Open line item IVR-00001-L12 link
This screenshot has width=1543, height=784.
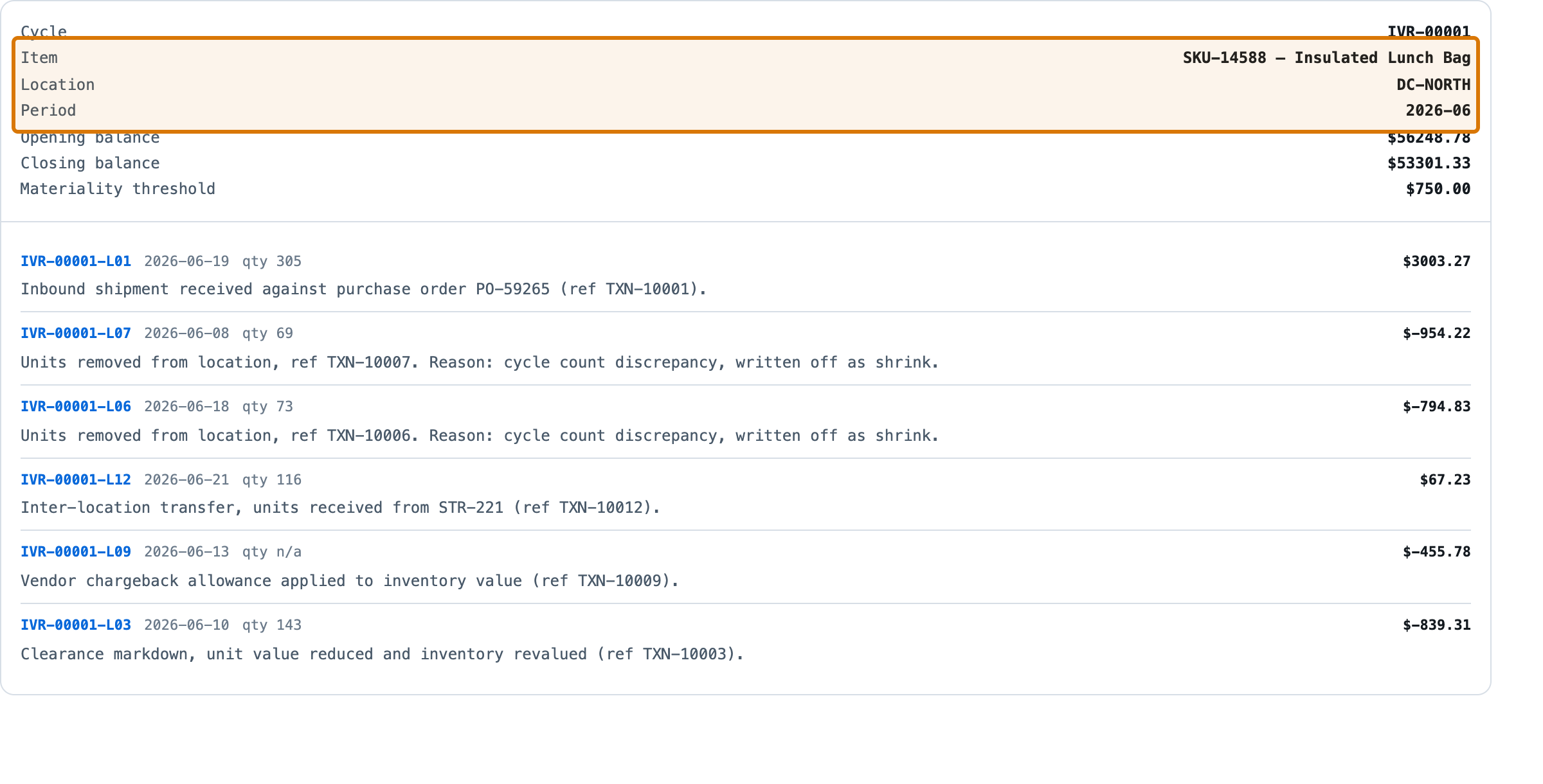76,480
